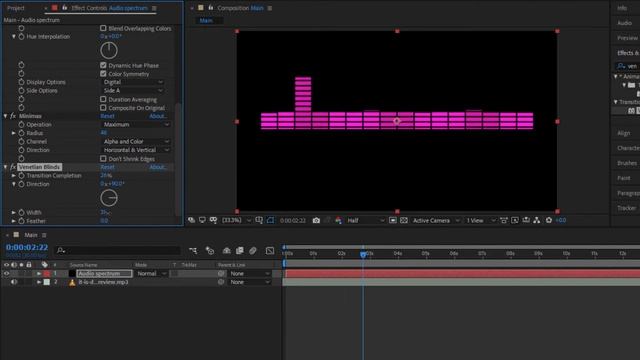Toggle Transition Completion stopwatch

[22, 176]
